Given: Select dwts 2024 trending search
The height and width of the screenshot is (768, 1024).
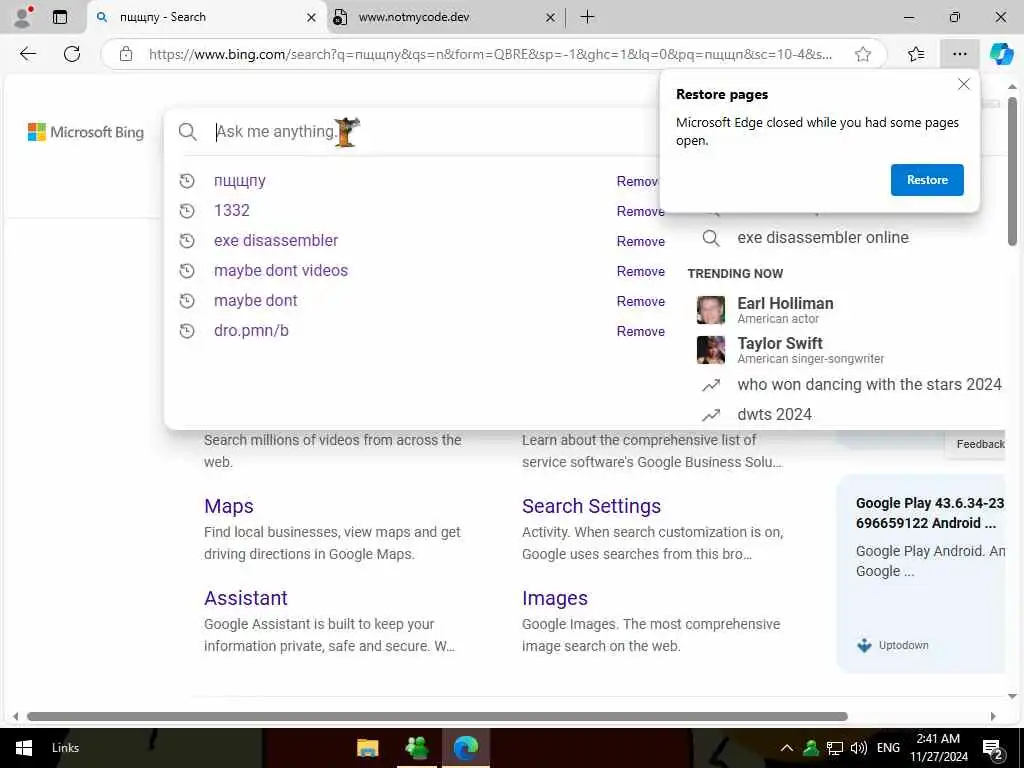Looking at the screenshot, I should pos(775,415).
